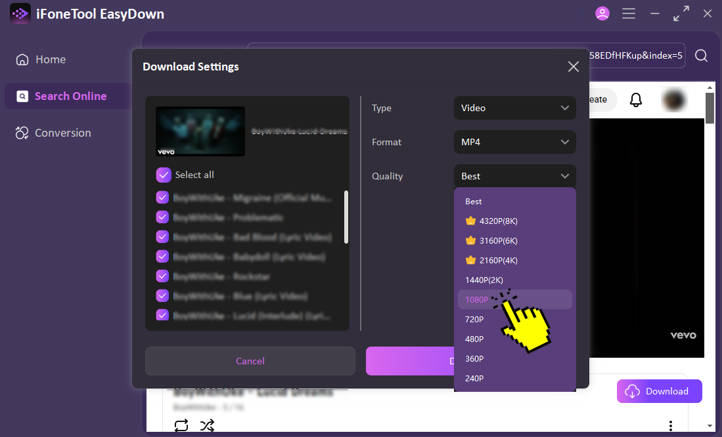Click the search magnifier icon beside URL bar
The image size is (722, 437).
701,56
